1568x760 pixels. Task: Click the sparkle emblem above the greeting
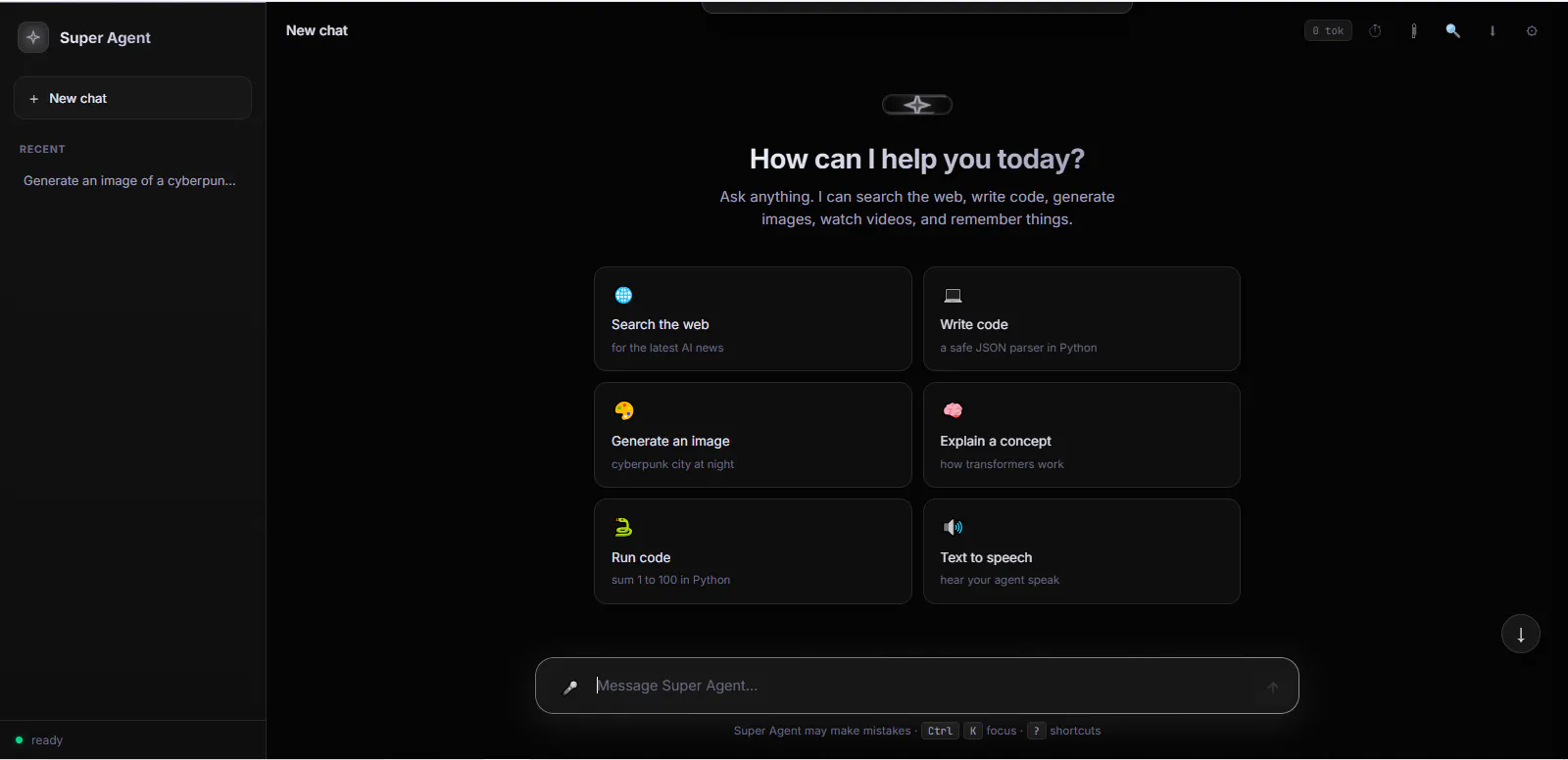[x=917, y=105]
